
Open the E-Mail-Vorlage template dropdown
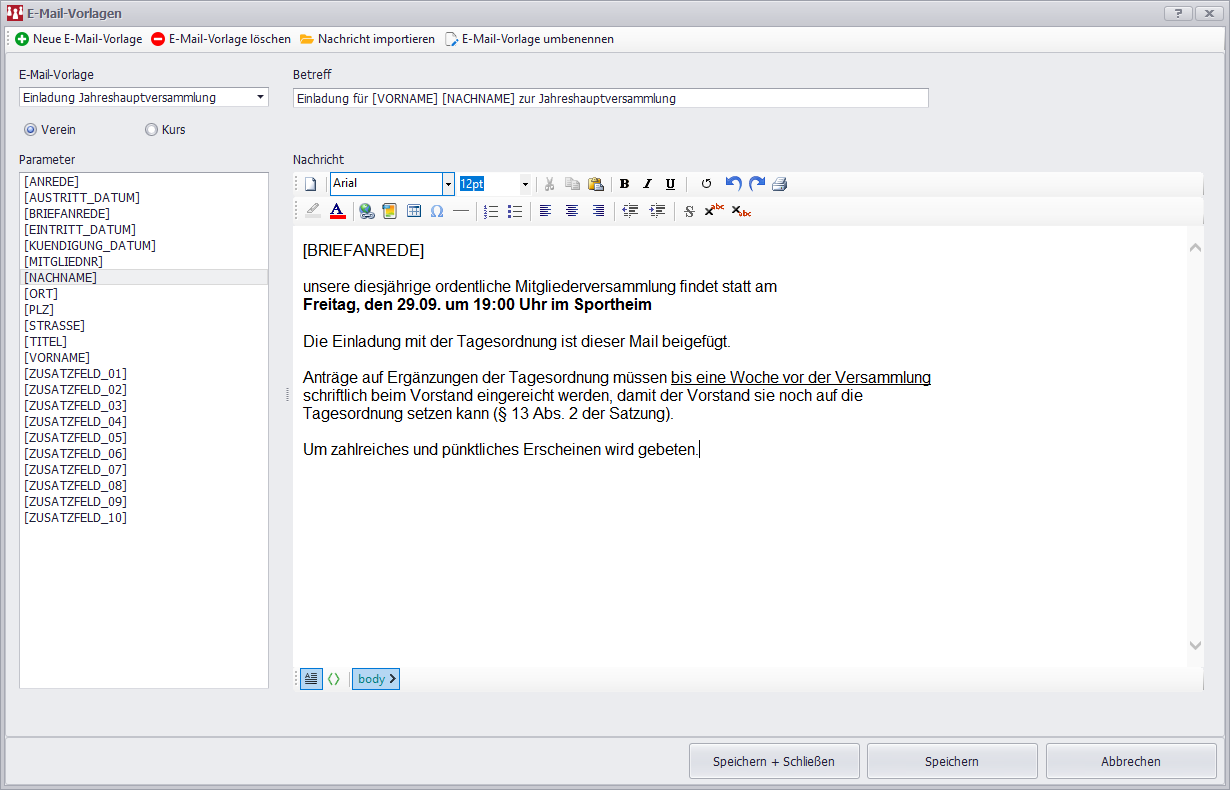click(x=260, y=97)
